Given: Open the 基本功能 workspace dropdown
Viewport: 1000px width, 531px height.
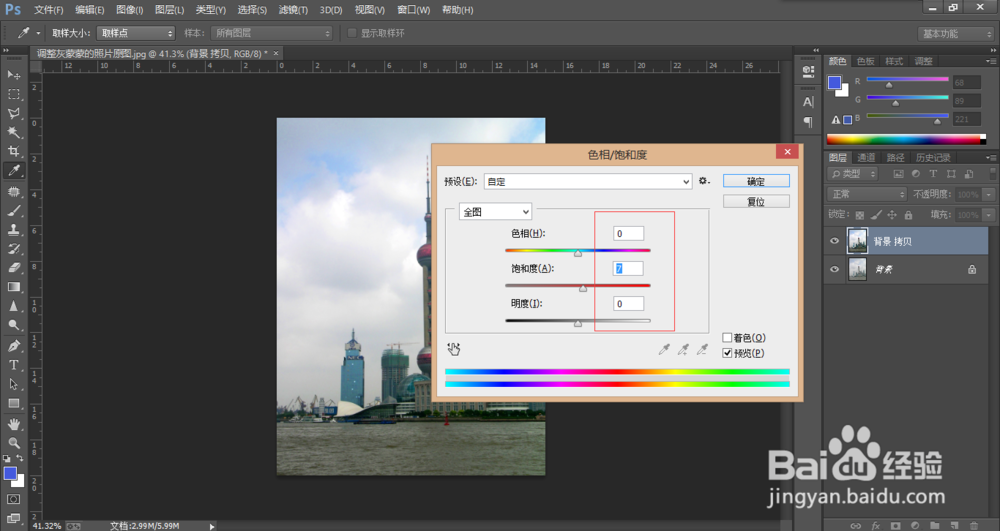Looking at the screenshot, I should (x=955, y=34).
